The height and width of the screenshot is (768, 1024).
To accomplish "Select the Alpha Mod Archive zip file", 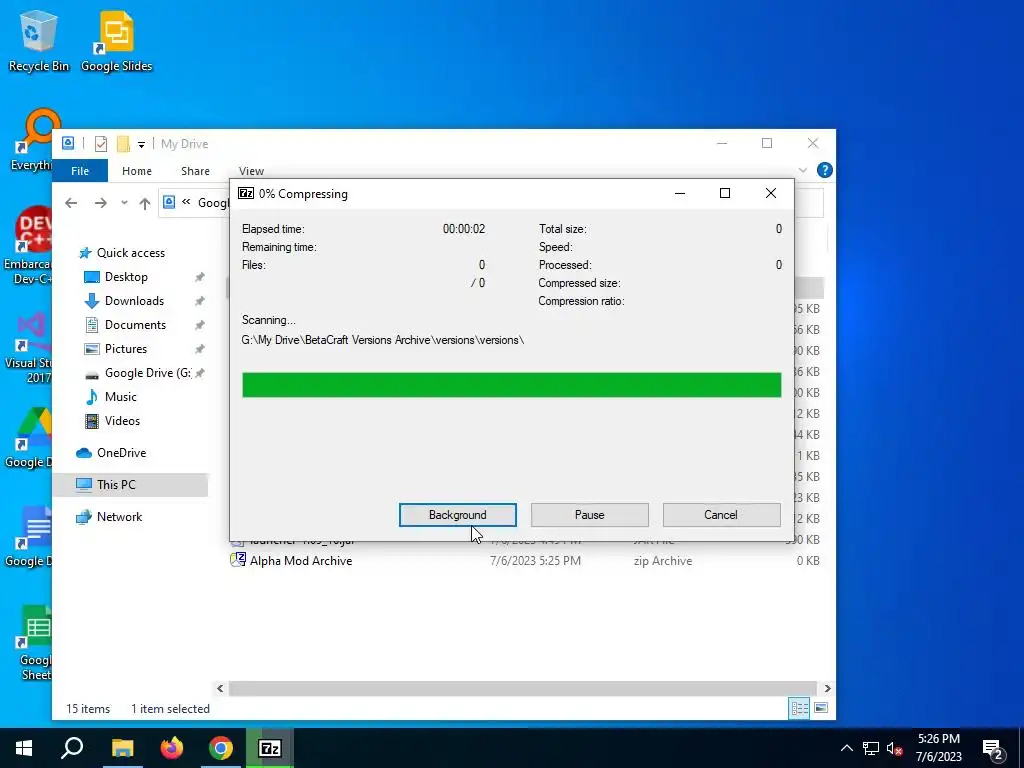I will [301, 560].
